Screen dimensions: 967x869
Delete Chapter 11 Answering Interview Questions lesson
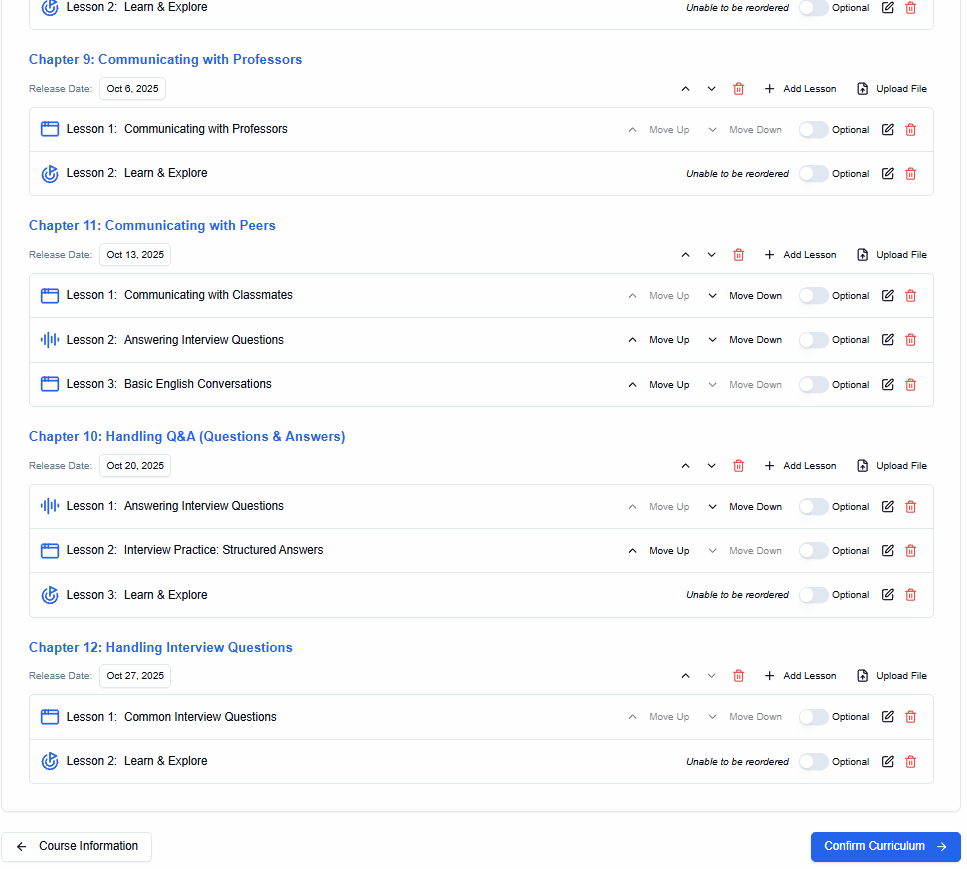[x=910, y=340]
